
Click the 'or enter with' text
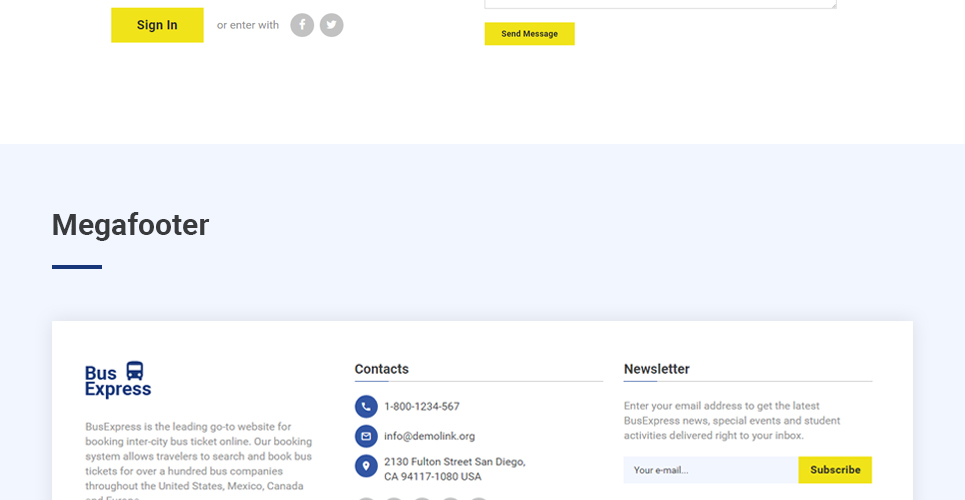248,25
